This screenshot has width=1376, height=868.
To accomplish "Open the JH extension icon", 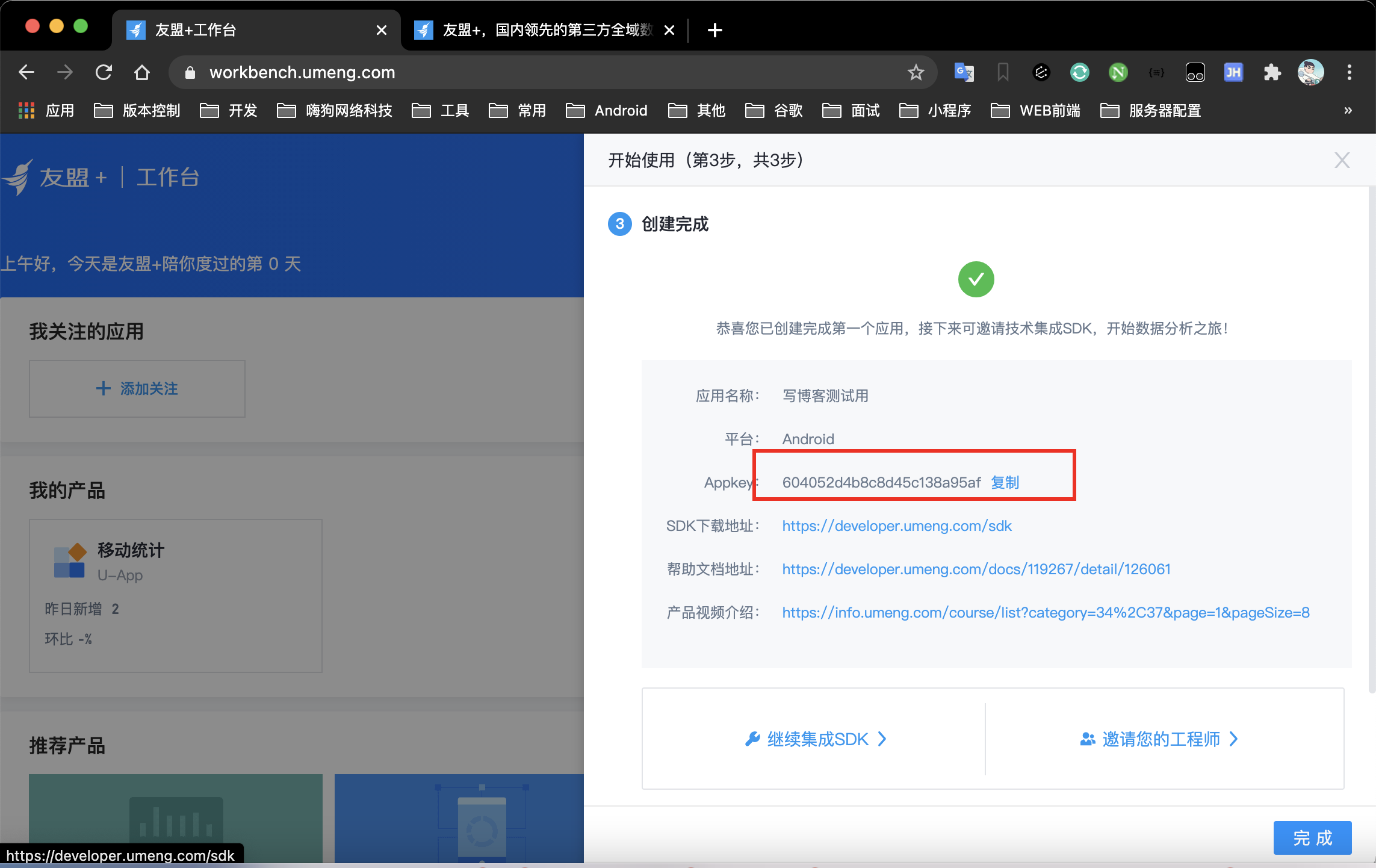I will pos(1233,72).
